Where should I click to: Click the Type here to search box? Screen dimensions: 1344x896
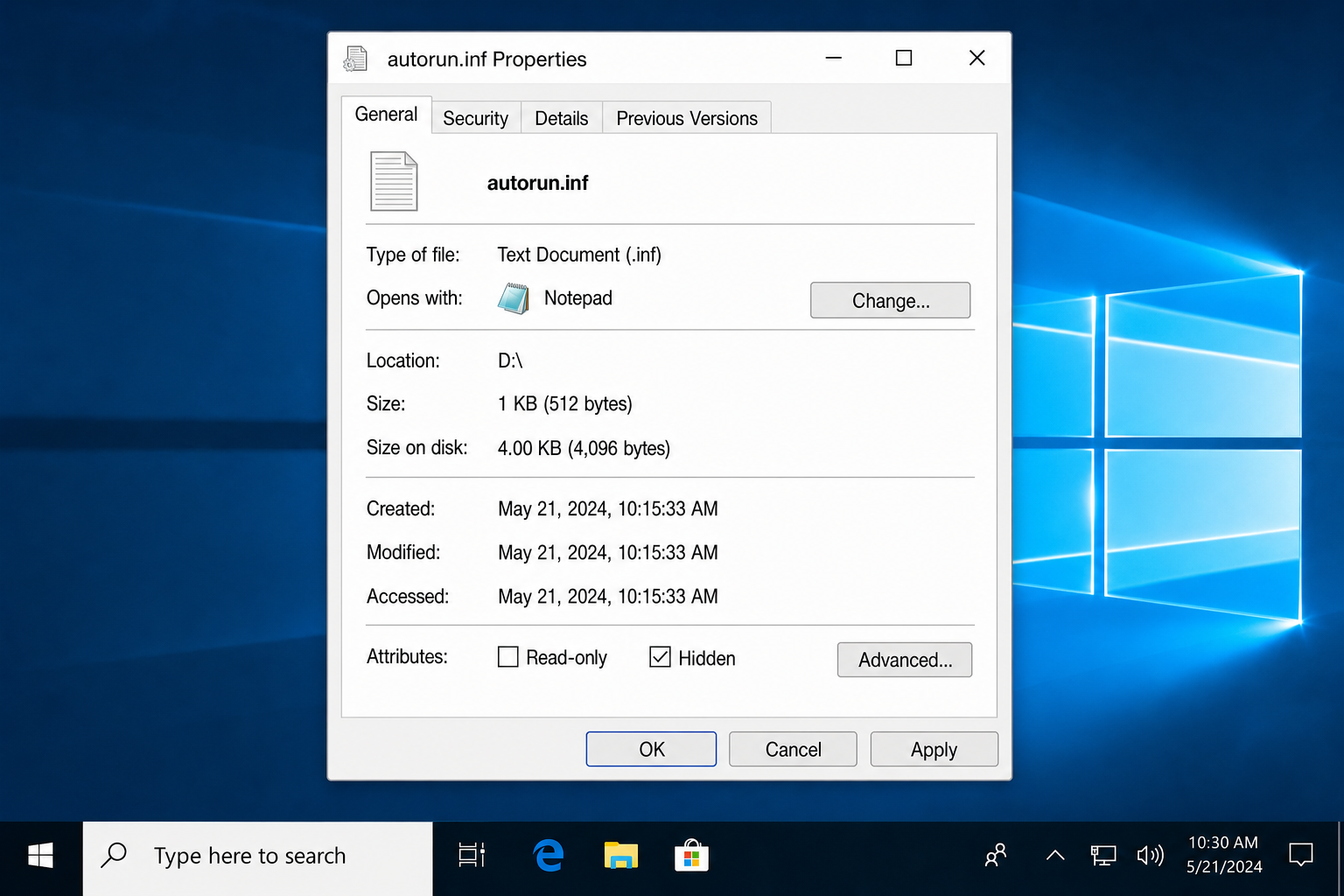coord(257,858)
